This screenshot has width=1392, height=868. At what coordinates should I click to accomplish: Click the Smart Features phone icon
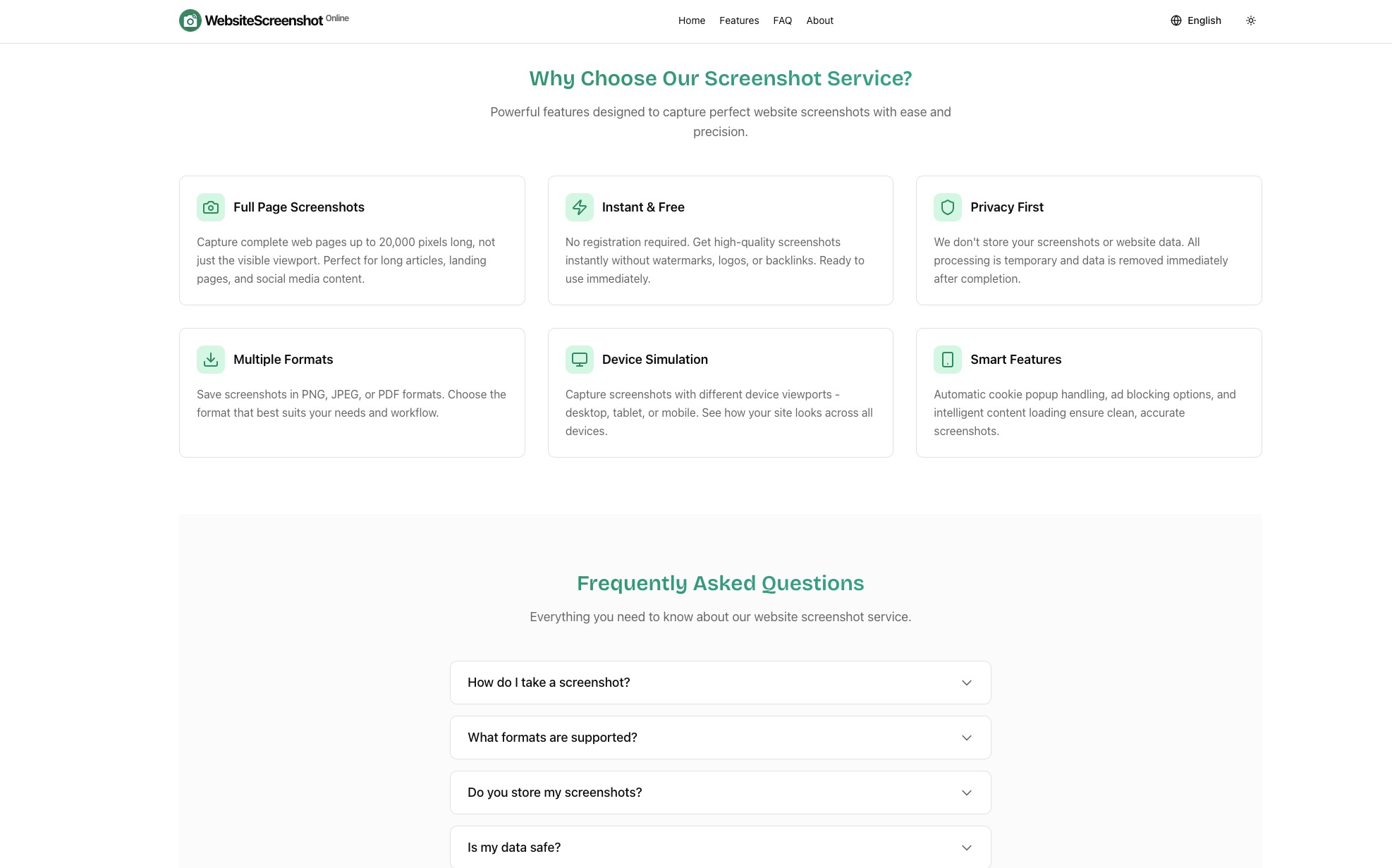click(948, 360)
